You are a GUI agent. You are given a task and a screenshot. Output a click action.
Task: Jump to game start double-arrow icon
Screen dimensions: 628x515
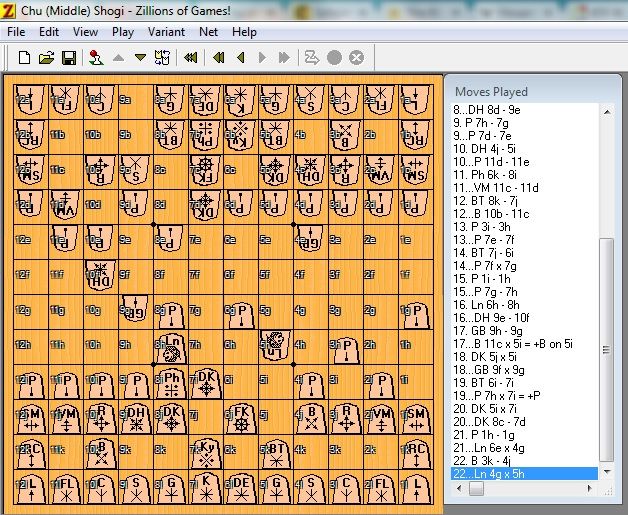tap(191, 58)
